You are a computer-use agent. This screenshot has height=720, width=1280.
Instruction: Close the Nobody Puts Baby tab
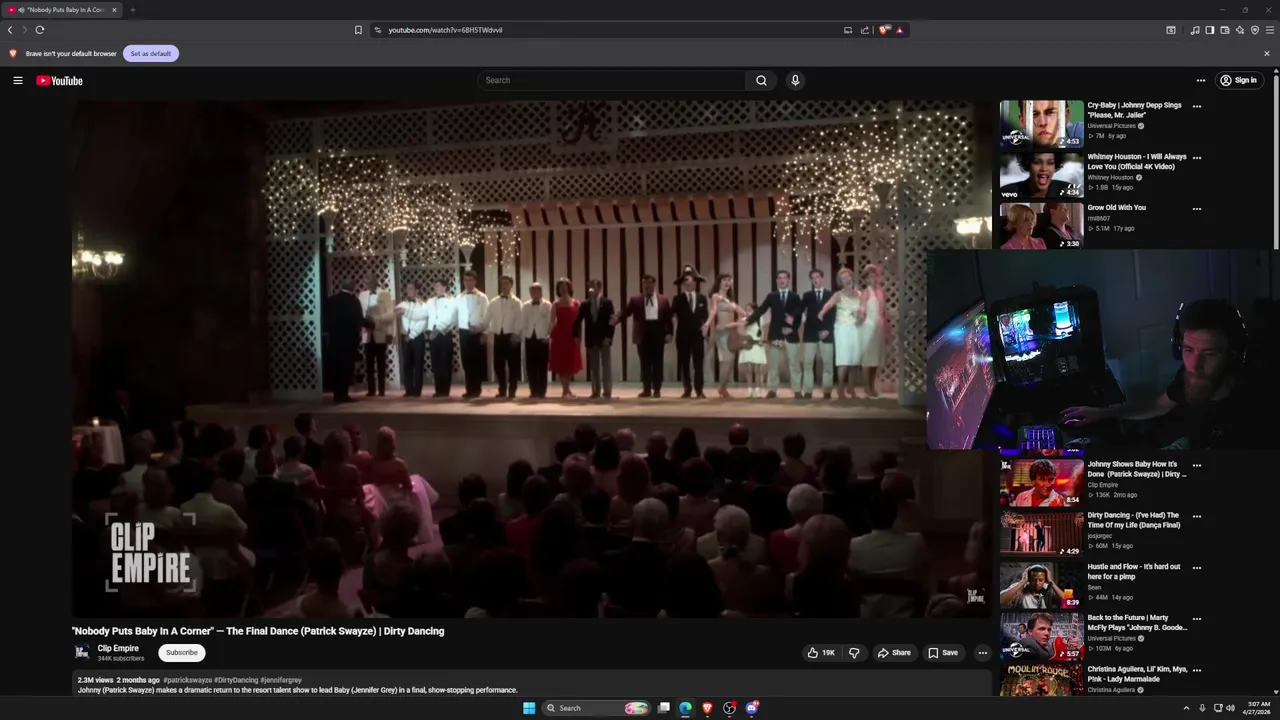pyautogui.click(x=114, y=10)
